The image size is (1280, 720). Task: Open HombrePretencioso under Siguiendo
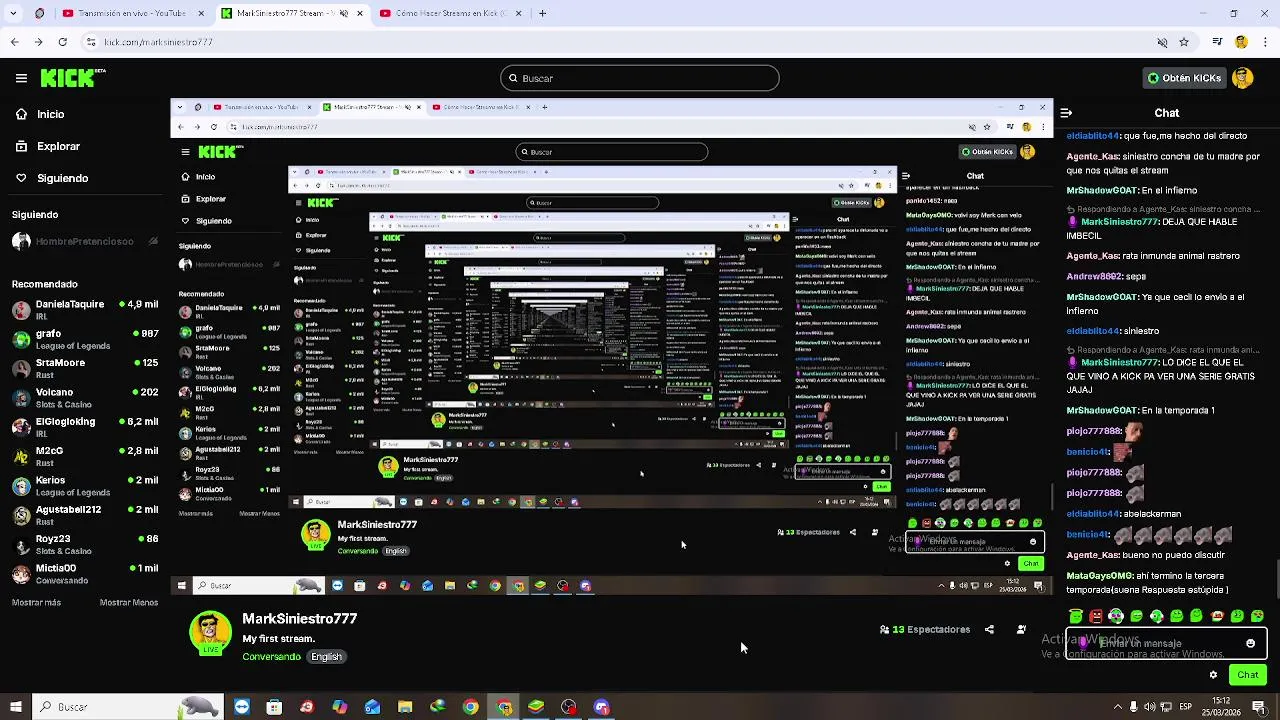(x=85, y=241)
